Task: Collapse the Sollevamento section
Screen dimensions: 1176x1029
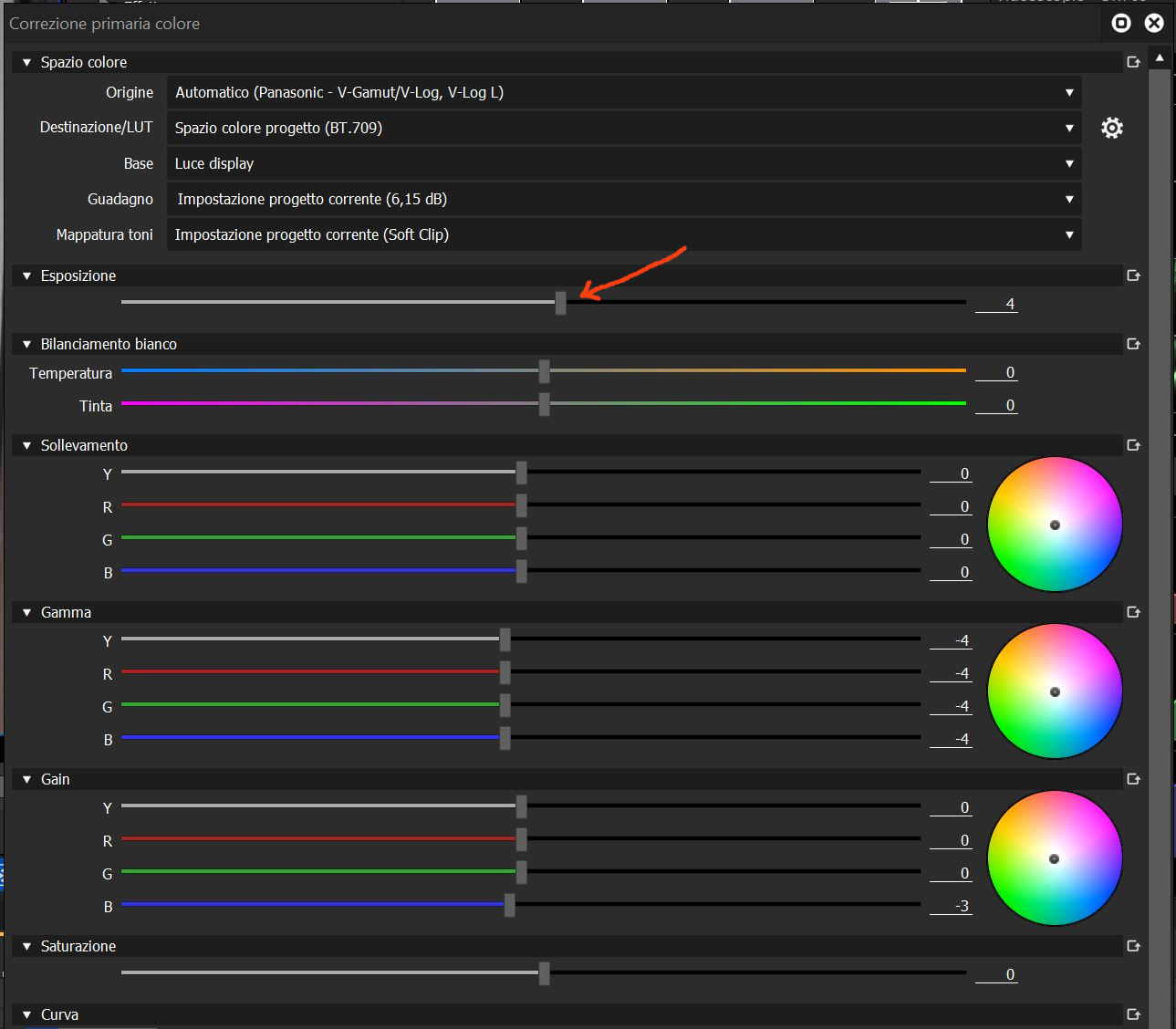Action: (x=26, y=445)
